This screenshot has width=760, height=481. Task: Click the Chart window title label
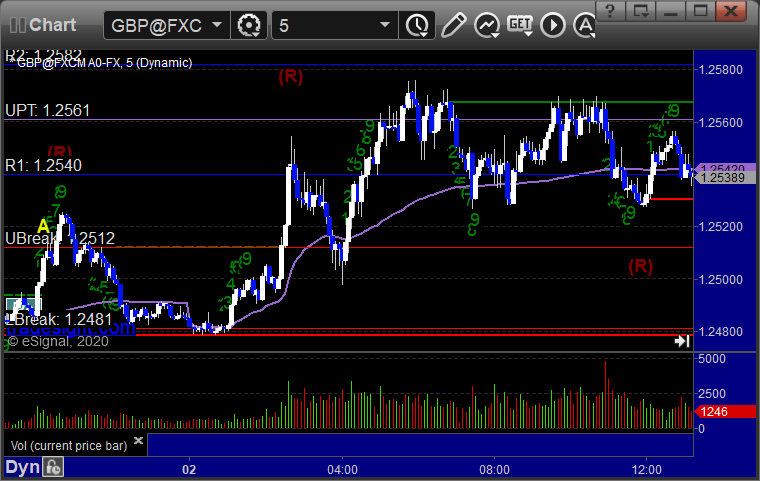tap(52, 25)
